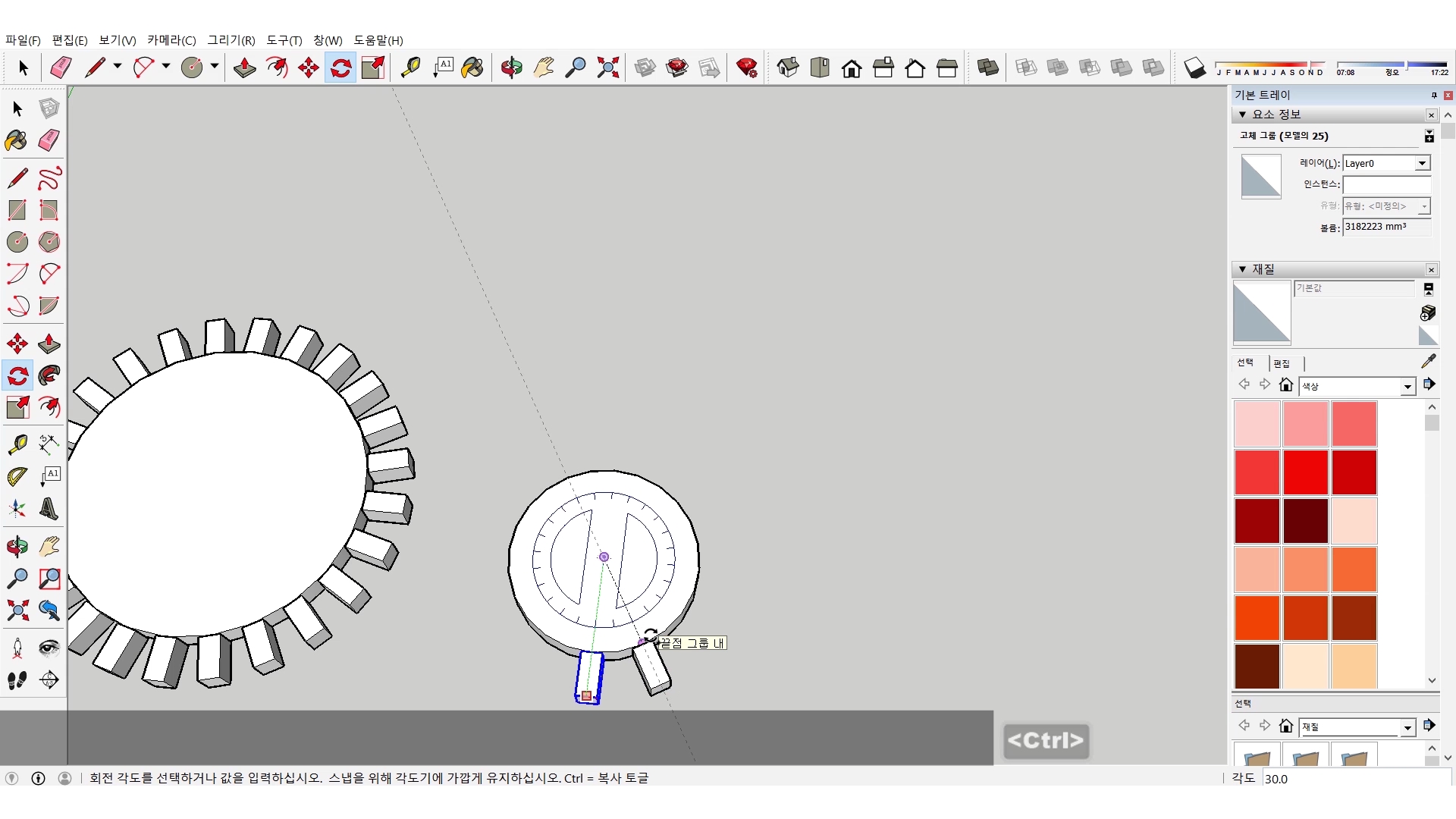Viewport: 1456px width, 819px height.
Task: Select the Tape Measure tool in left panel
Action: 17,444
